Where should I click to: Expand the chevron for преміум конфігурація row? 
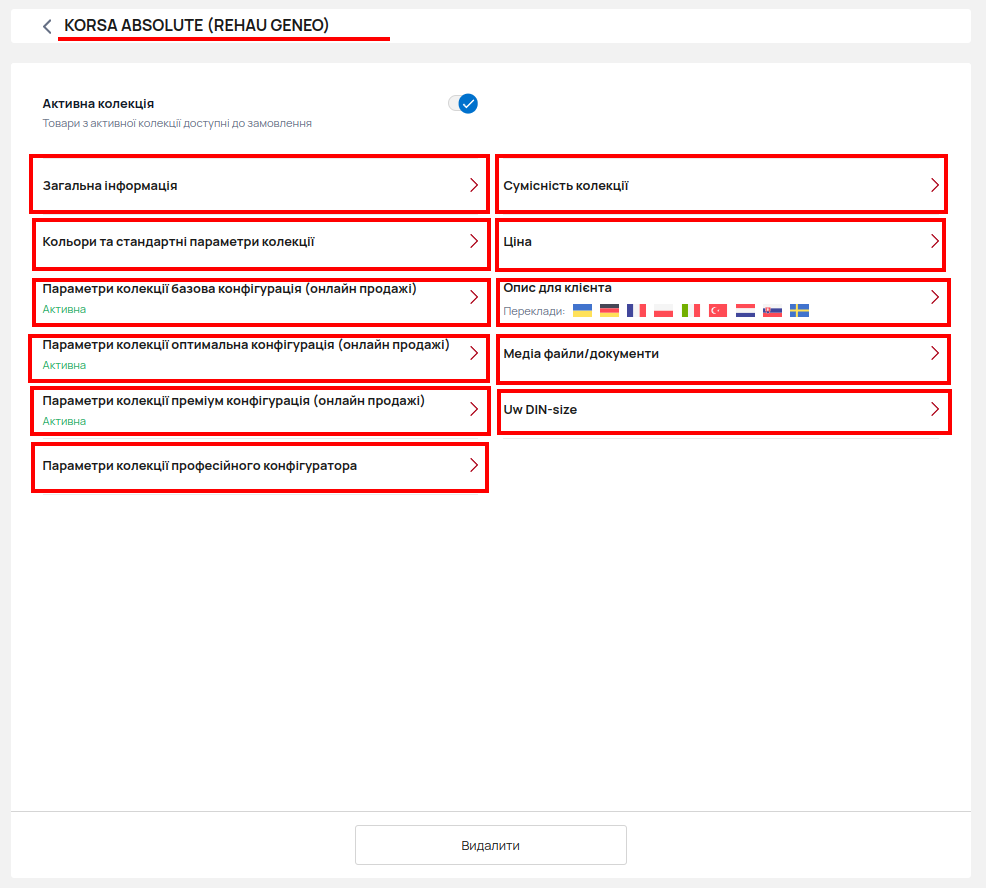(x=474, y=409)
